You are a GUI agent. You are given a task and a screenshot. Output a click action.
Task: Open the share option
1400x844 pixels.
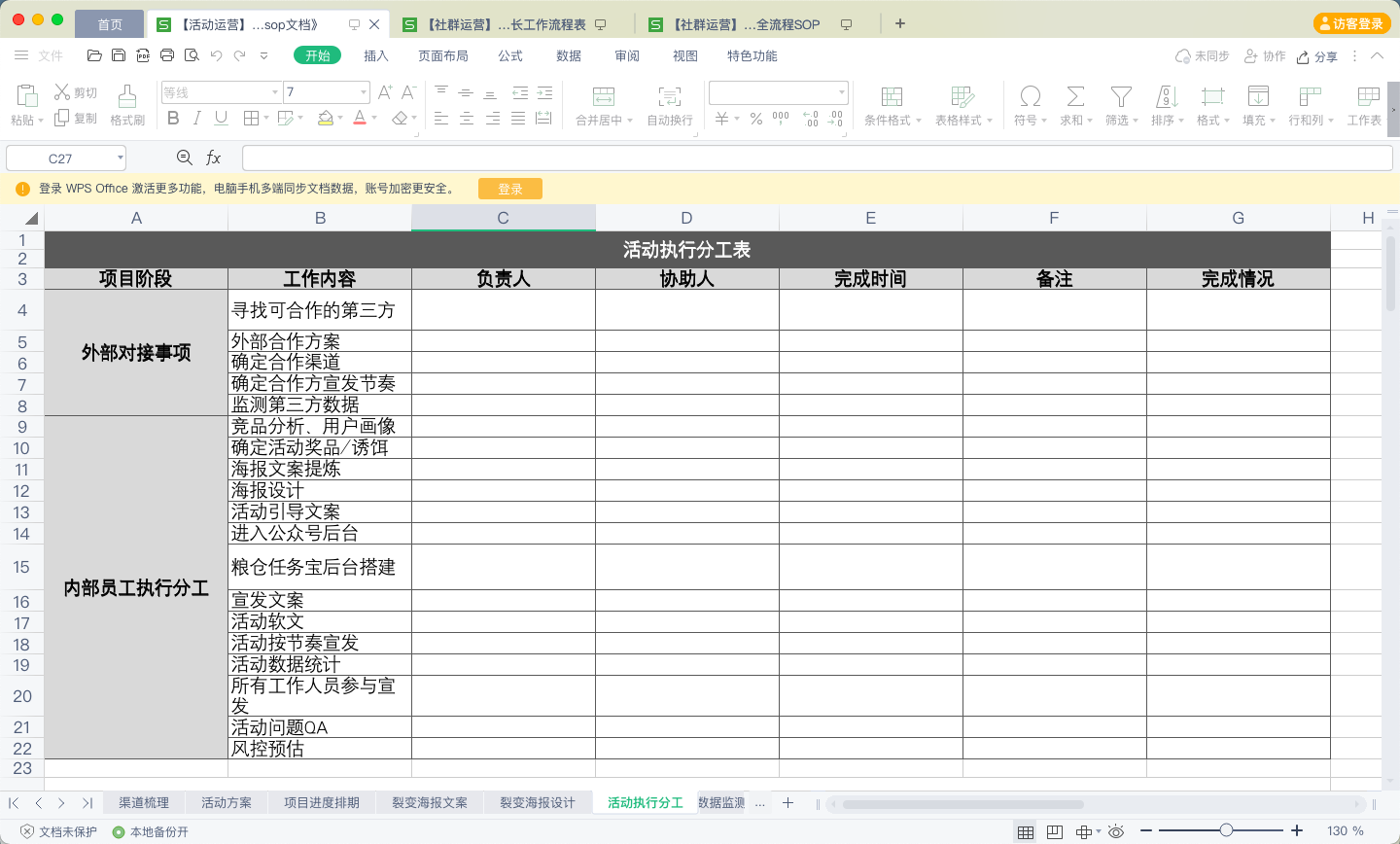(x=1317, y=56)
